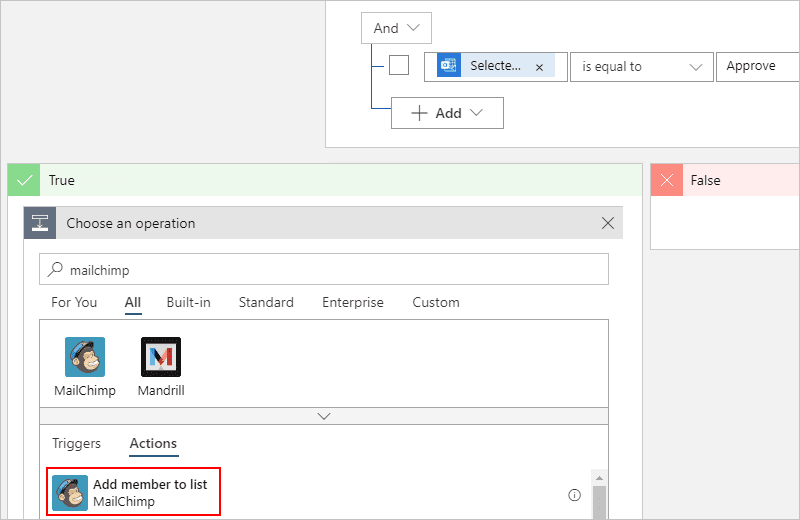Select the All connectors tab
The image size is (800, 520).
133,303
